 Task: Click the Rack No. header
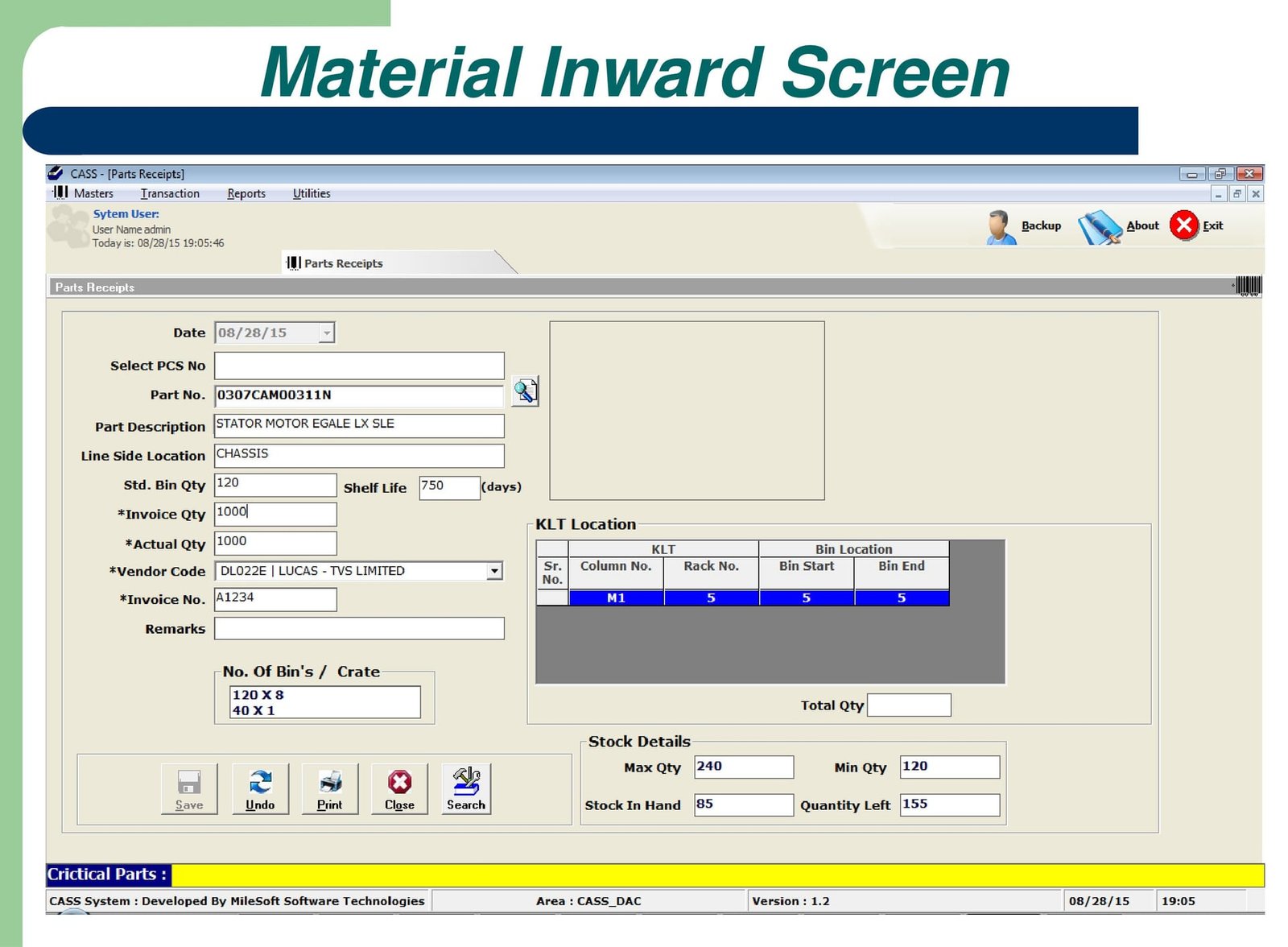711,573
